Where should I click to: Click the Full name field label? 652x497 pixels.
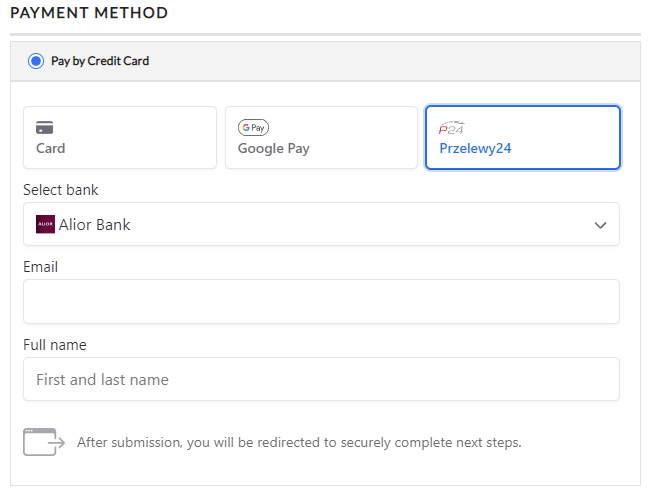[x=55, y=345]
